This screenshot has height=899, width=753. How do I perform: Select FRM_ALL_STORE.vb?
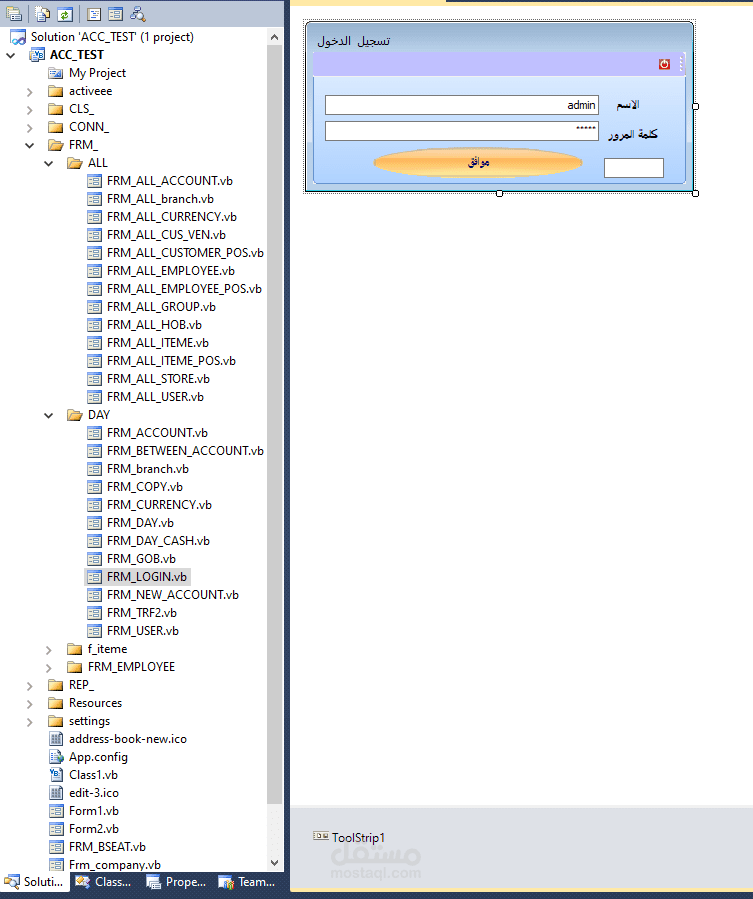coord(158,379)
